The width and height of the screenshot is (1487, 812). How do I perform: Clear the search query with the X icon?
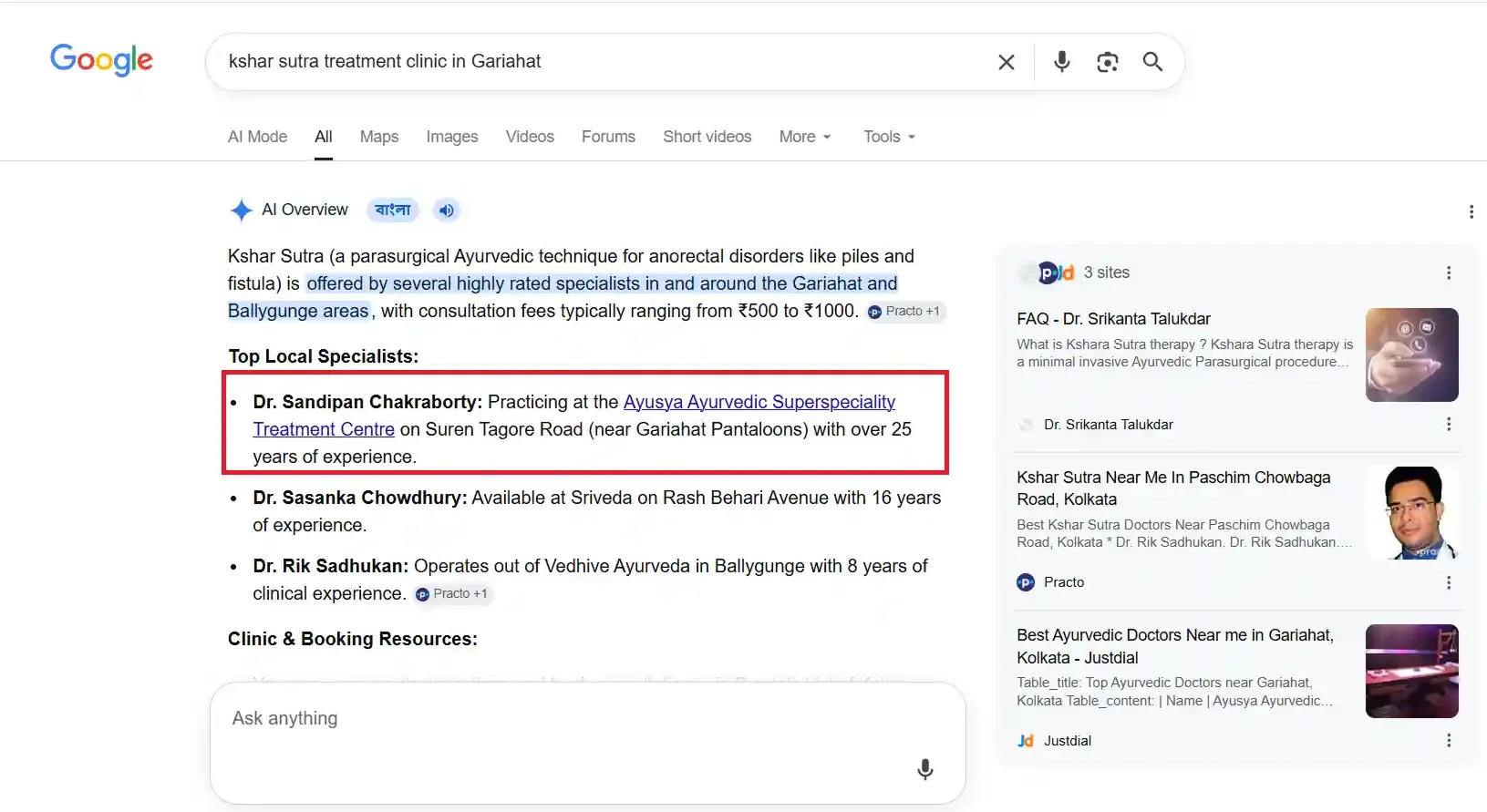pyautogui.click(x=1007, y=62)
